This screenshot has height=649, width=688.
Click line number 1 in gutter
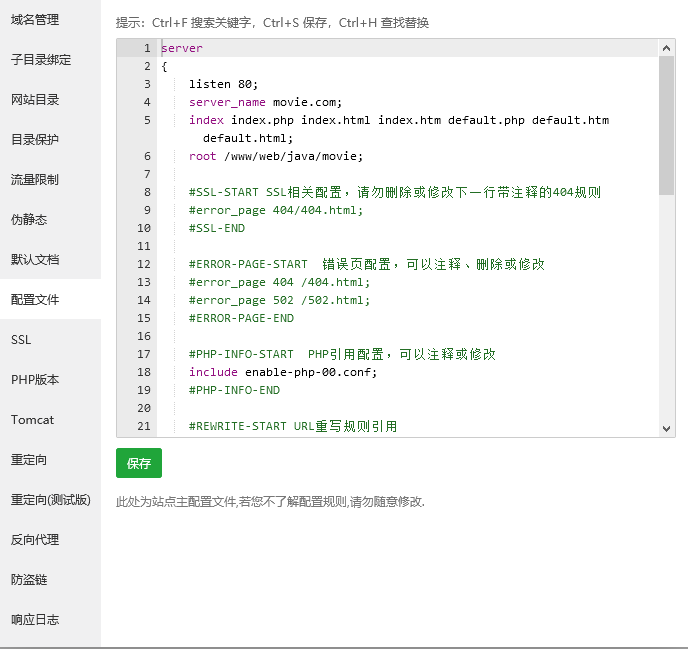coord(147,48)
